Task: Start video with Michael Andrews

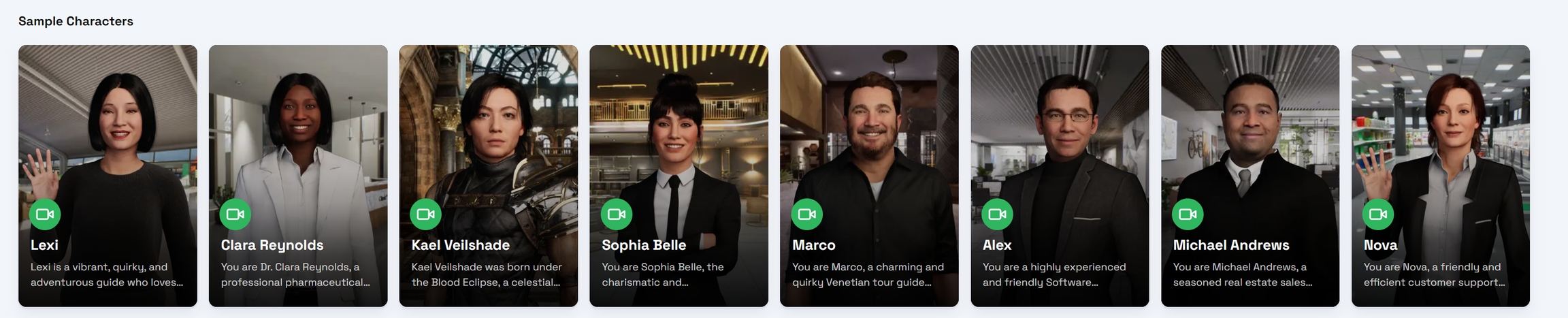Action: coord(1188,214)
